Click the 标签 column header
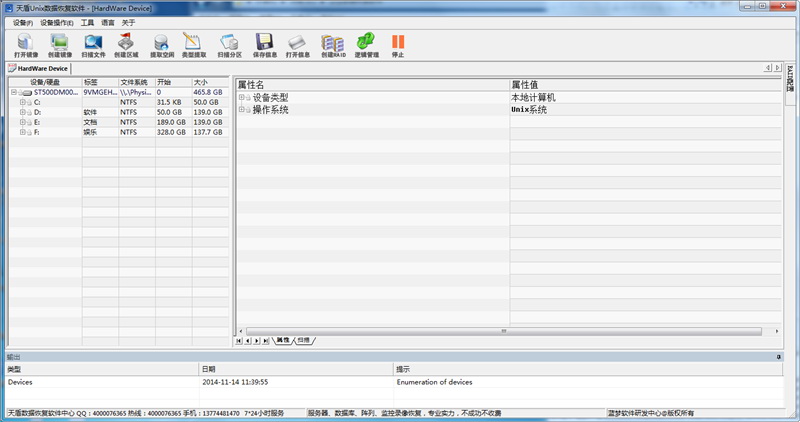 tap(101, 82)
